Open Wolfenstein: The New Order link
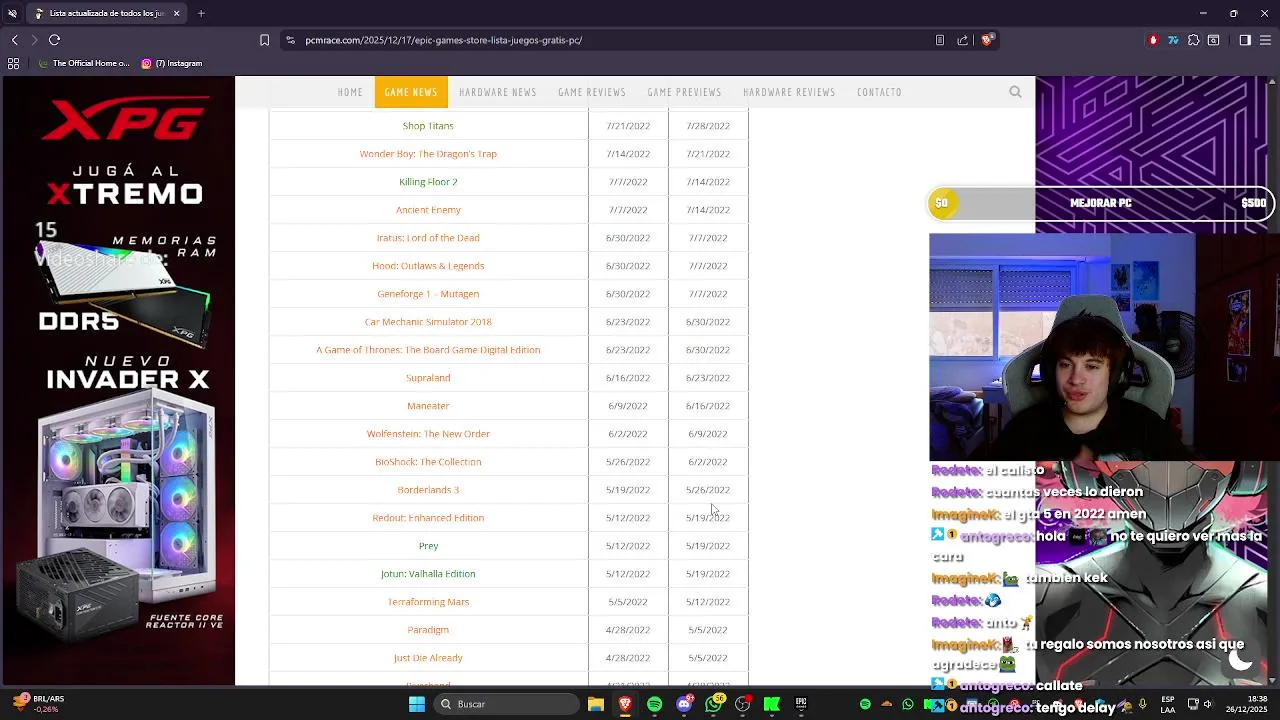 (428, 434)
